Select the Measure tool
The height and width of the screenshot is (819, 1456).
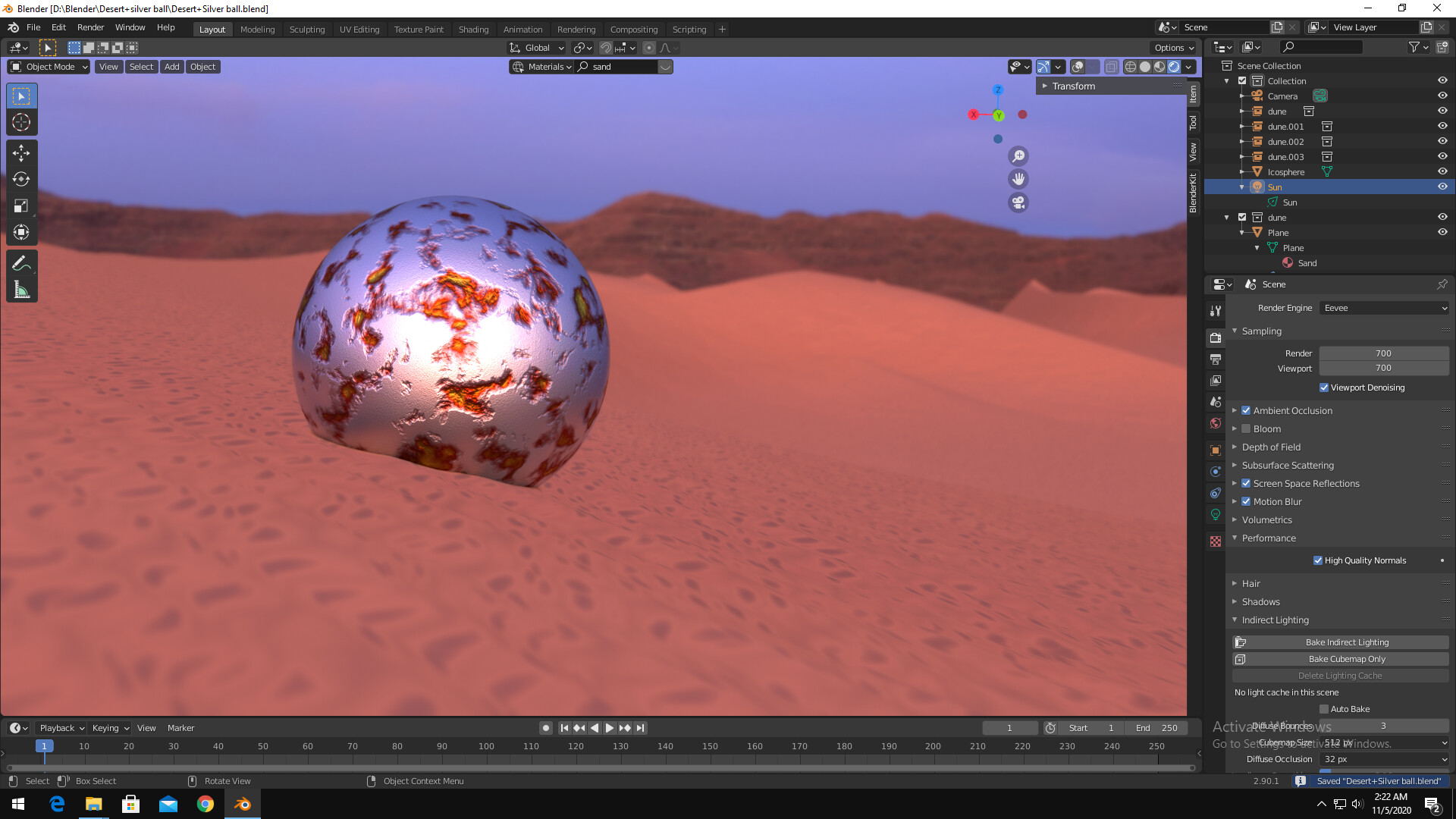(21, 288)
